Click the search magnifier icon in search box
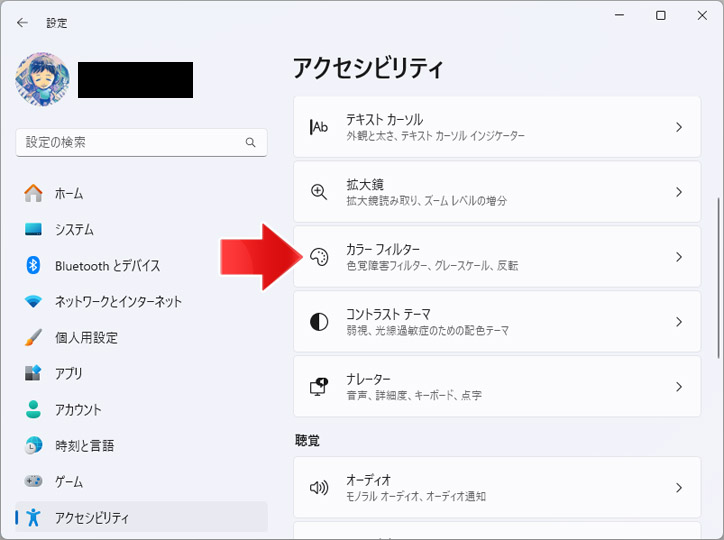Viewport: 724px width, 540px height. click(x=250, y=142)
